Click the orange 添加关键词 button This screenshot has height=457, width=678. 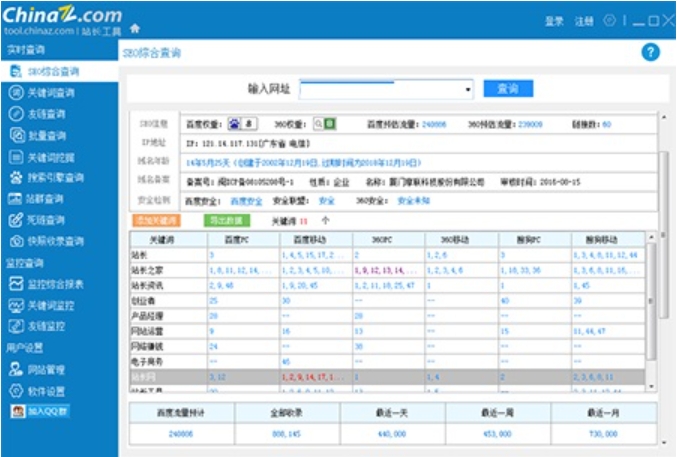tap(157, 221)
